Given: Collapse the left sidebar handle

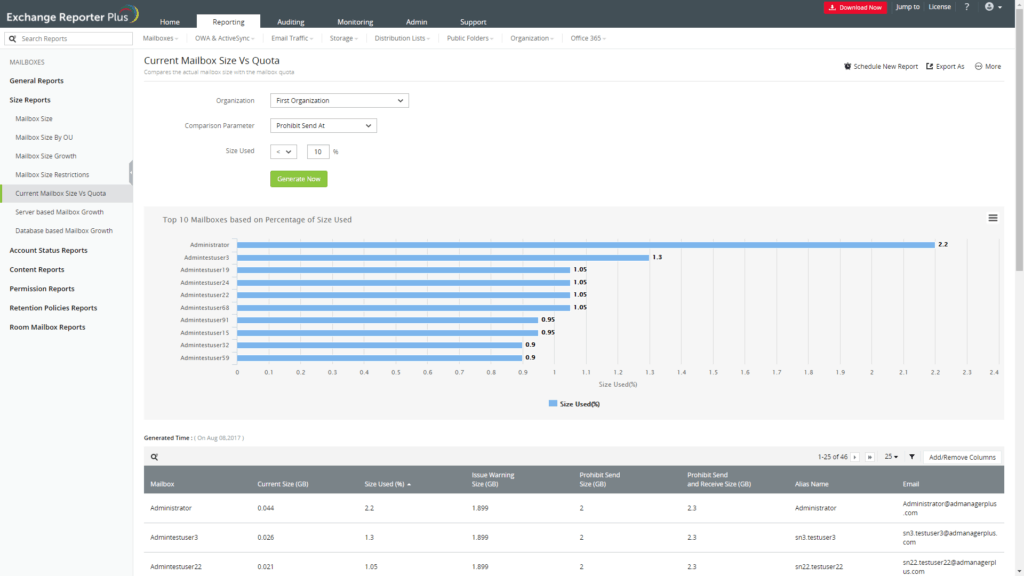Looking at the screenshot, I should [131, 173].
